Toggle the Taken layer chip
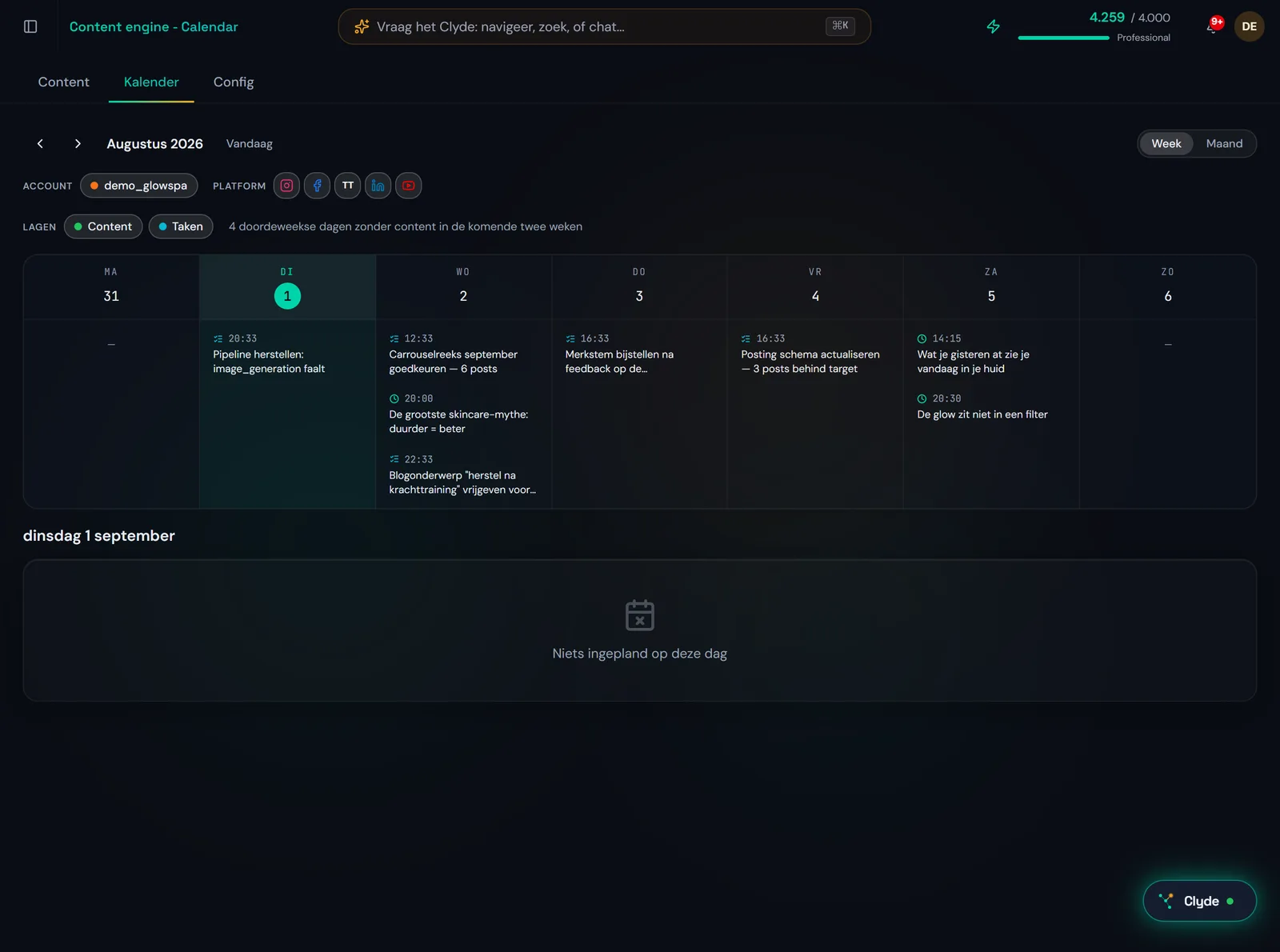Viewport: 1280px width, 952px height. pyautogui.click(x=181, y=226)
